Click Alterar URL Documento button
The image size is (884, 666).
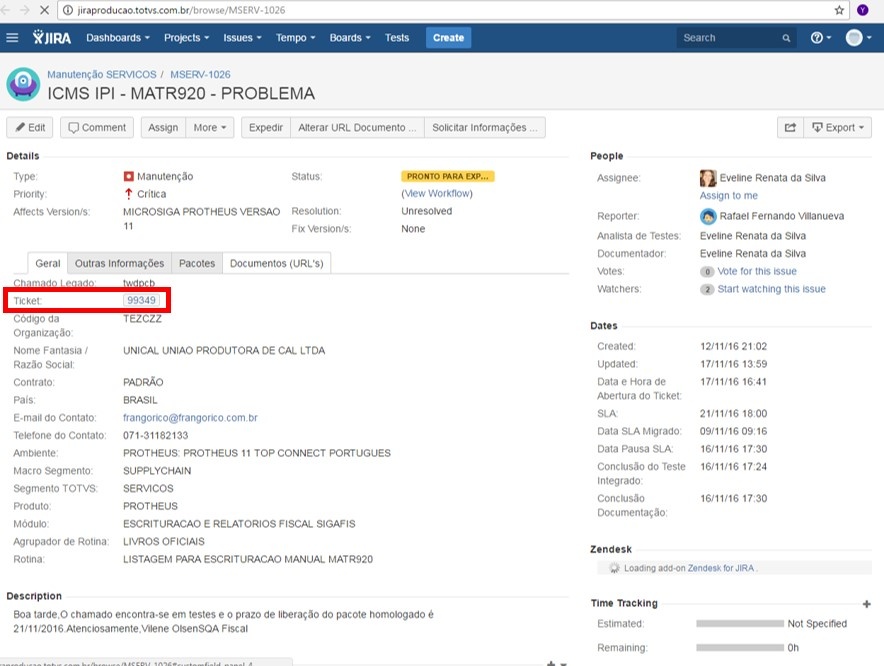click(357, 127)
